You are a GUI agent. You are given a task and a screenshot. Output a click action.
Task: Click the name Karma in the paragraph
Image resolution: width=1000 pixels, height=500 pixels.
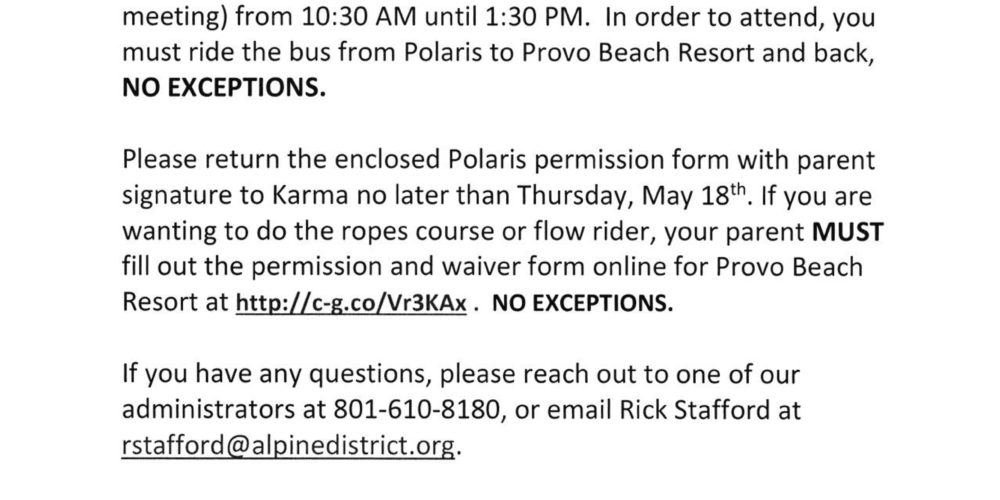(x=311, y=196)
